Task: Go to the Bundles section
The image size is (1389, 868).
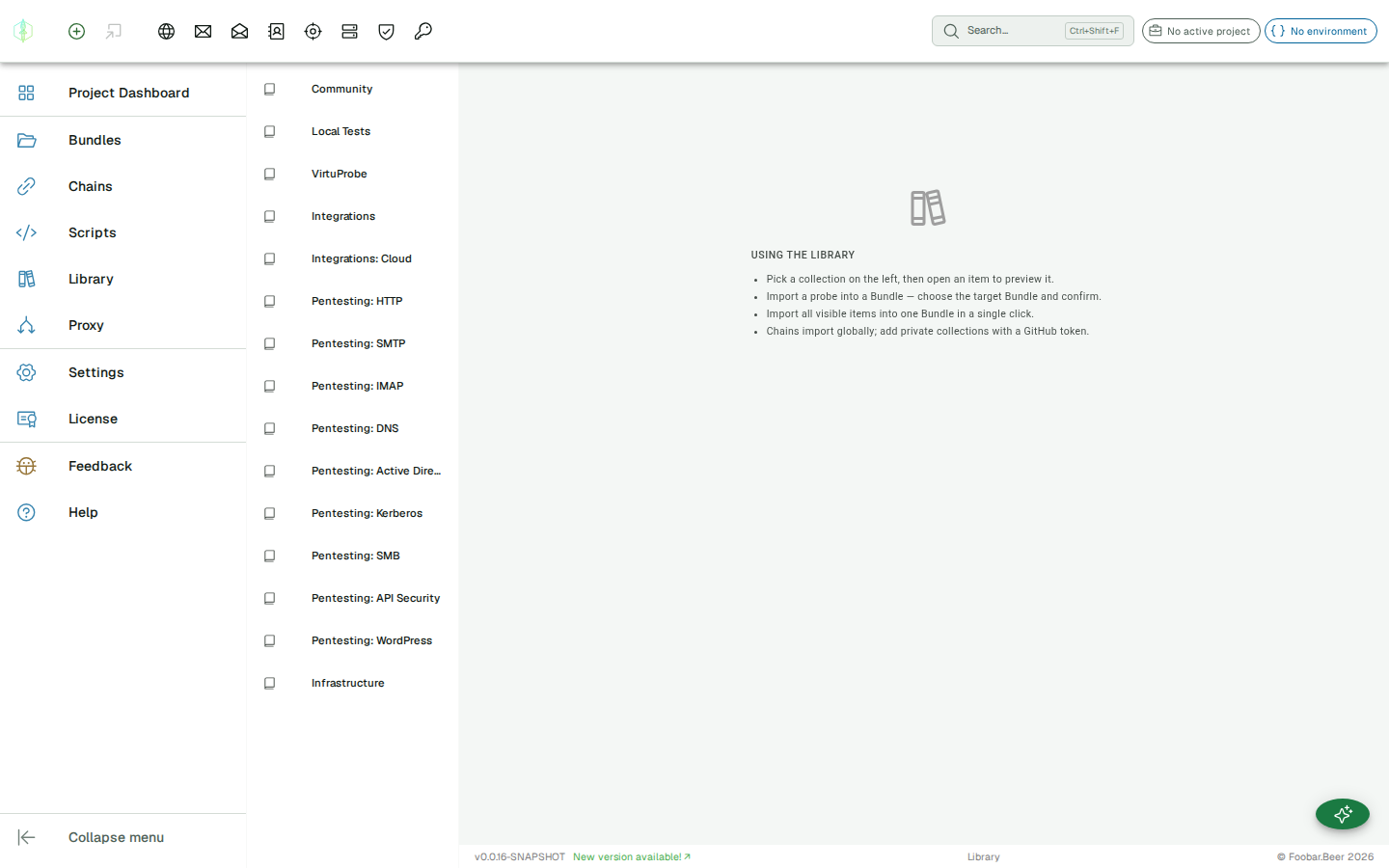Action: pyautogui.click(x=123, y=140)
